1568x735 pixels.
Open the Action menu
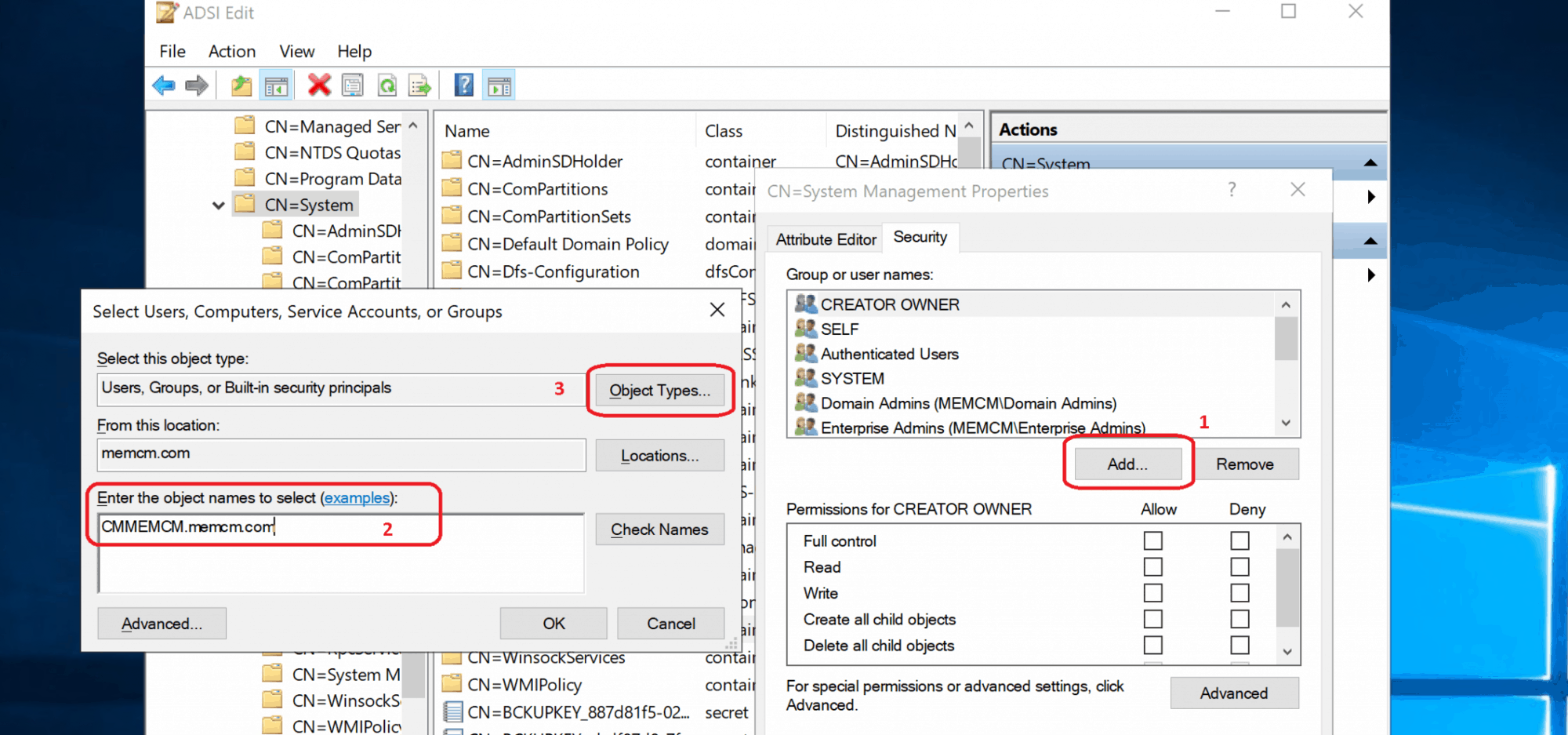[x=231, y=51]
